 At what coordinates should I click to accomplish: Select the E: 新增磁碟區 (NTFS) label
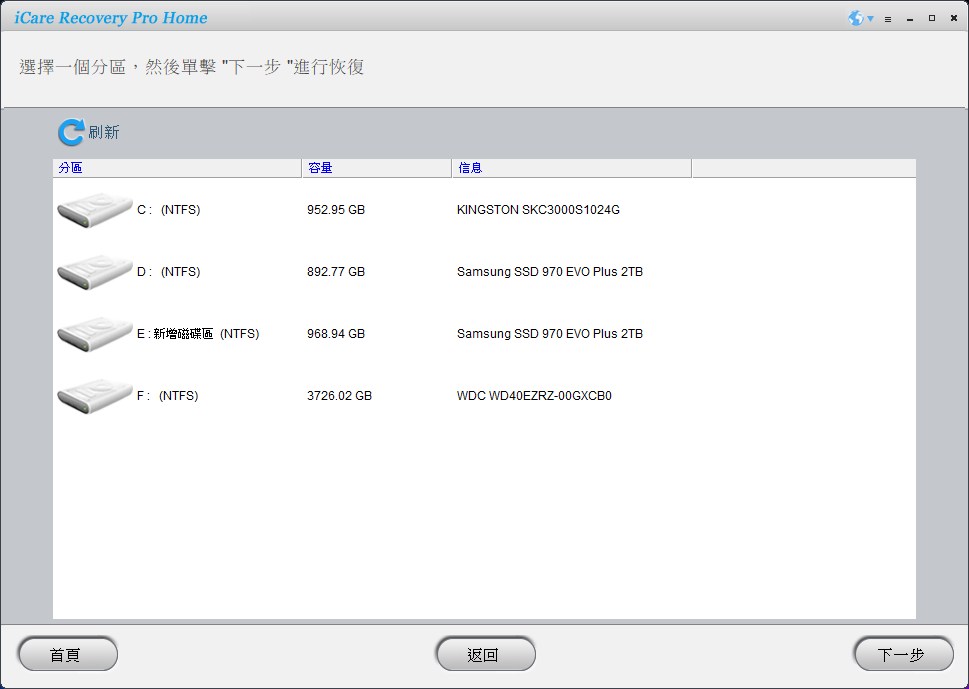tap(198, 334)
